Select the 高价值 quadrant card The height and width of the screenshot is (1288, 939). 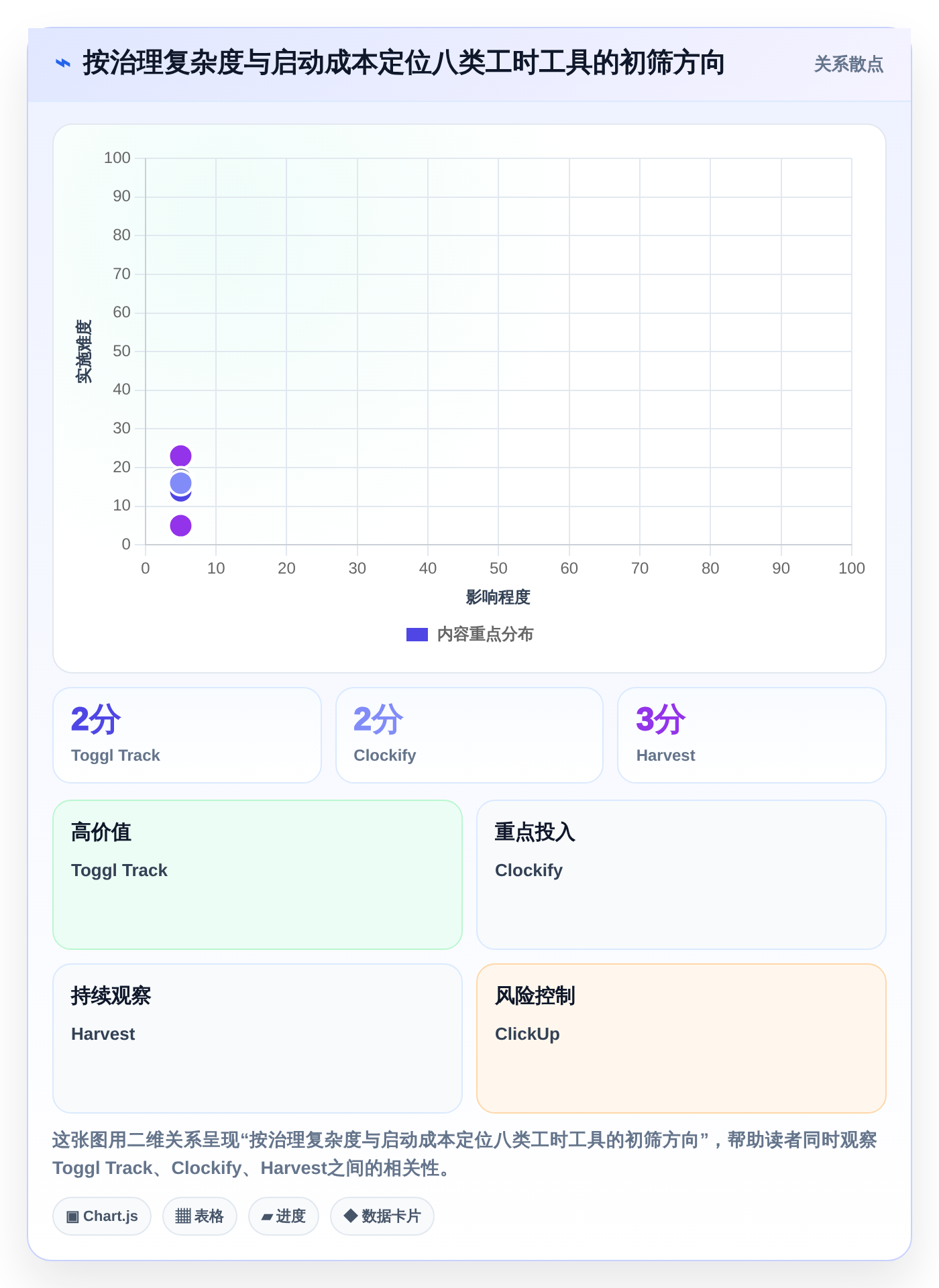[258, 875]
